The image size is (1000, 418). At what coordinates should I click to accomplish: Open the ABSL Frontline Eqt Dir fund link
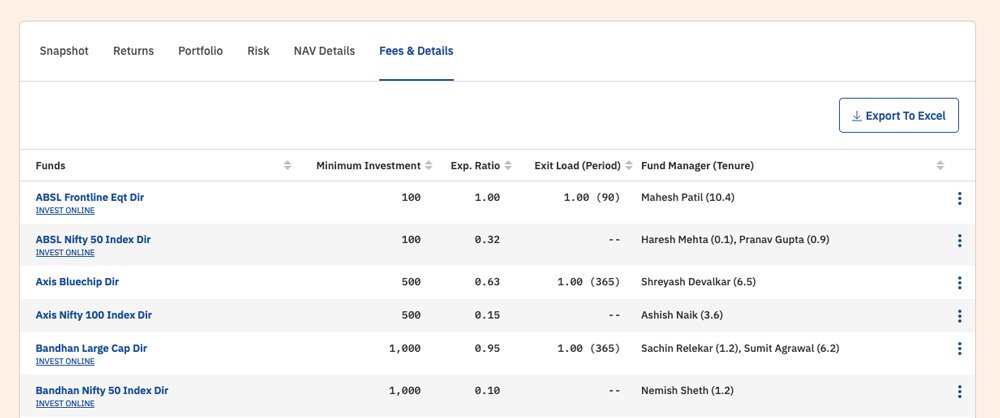tap(90, 197)
